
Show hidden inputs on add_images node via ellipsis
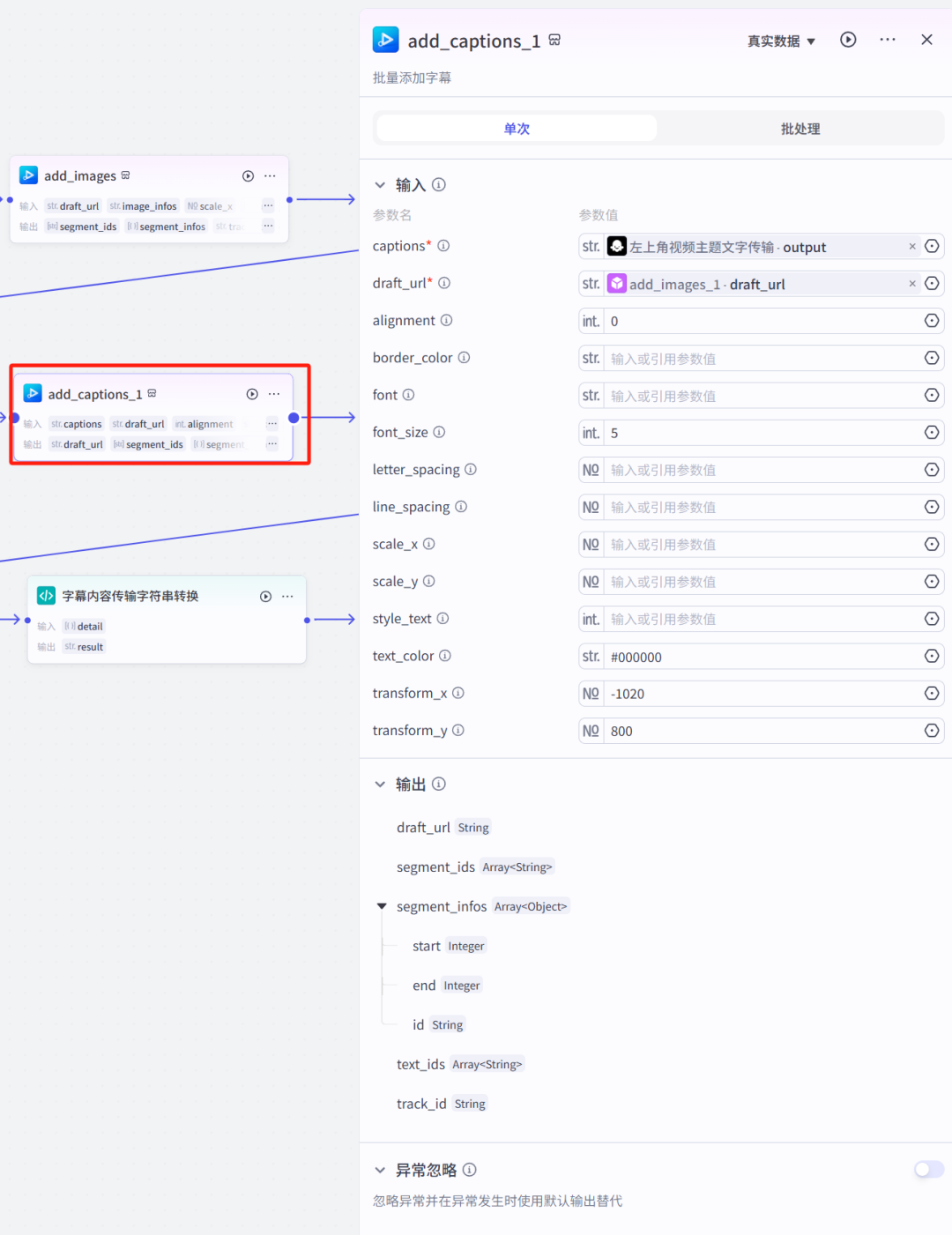(268, 205)
